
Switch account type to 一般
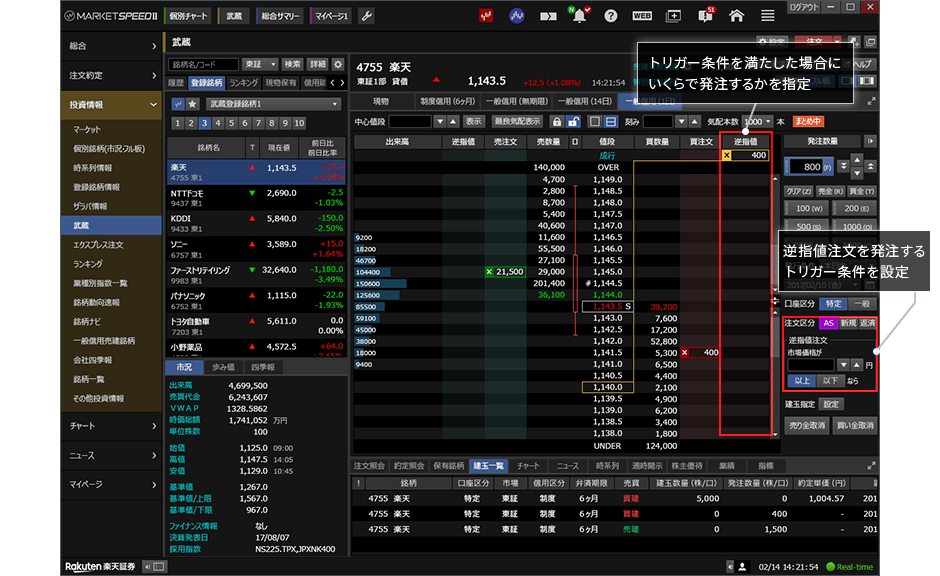pos(861,303)
